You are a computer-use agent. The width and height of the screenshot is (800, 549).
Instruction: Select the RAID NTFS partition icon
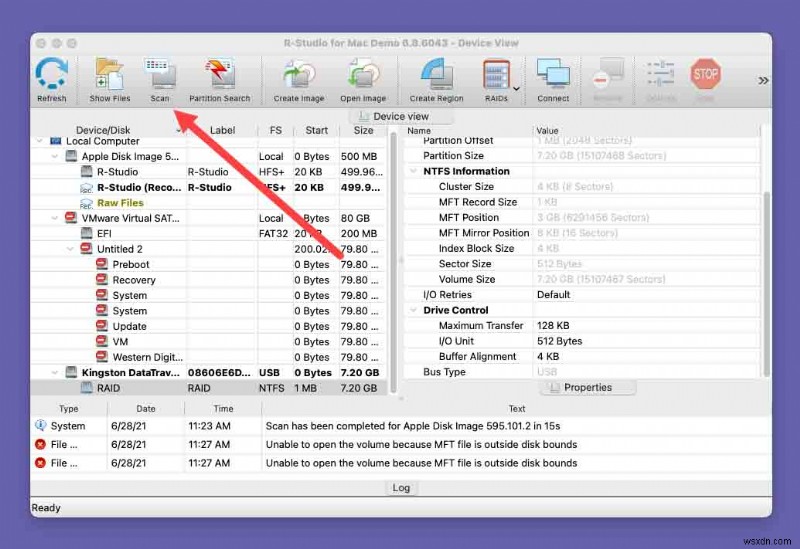point(87,388)
